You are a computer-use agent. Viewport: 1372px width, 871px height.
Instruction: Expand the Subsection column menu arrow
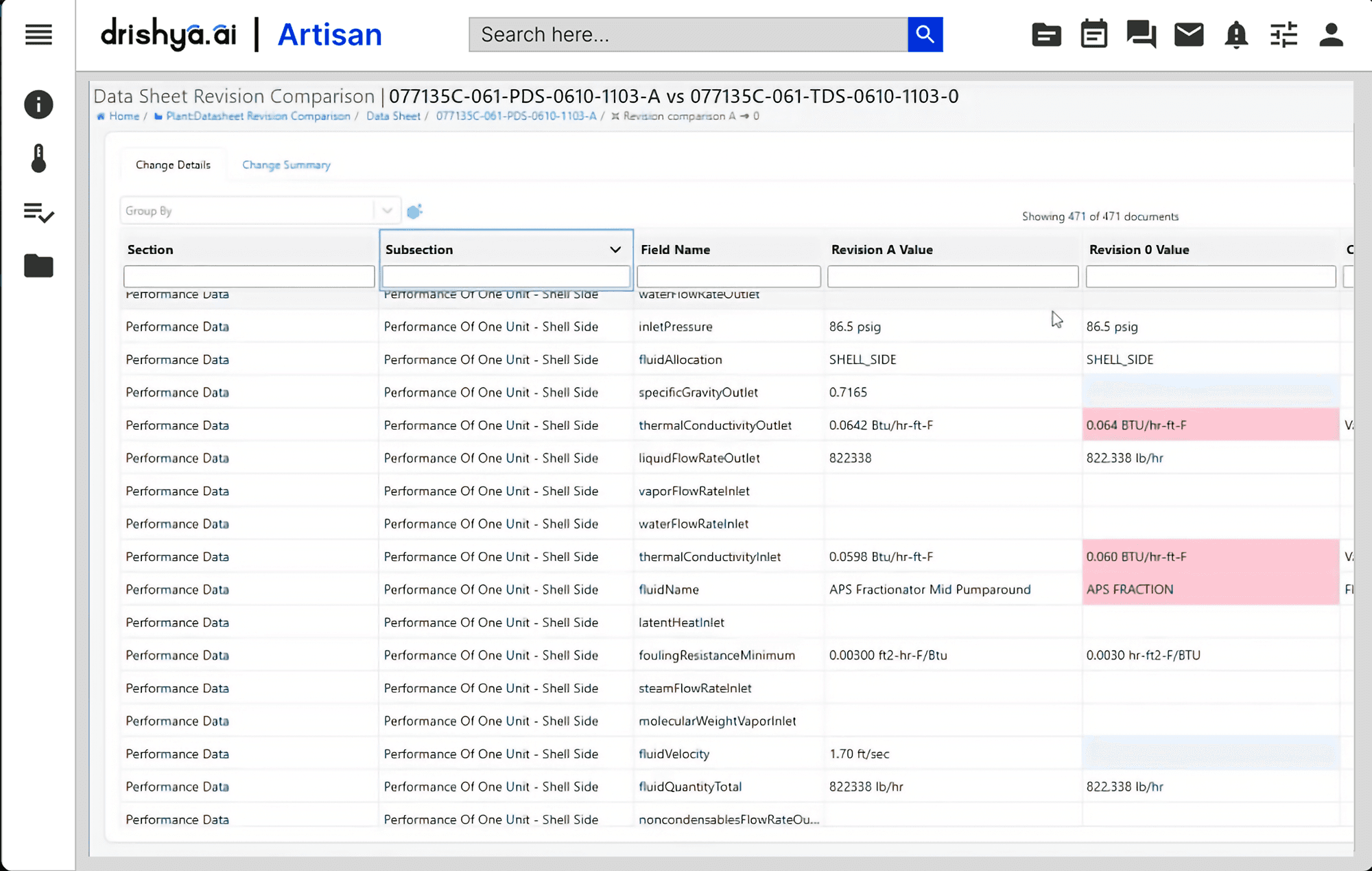click(x=615, y=250)
